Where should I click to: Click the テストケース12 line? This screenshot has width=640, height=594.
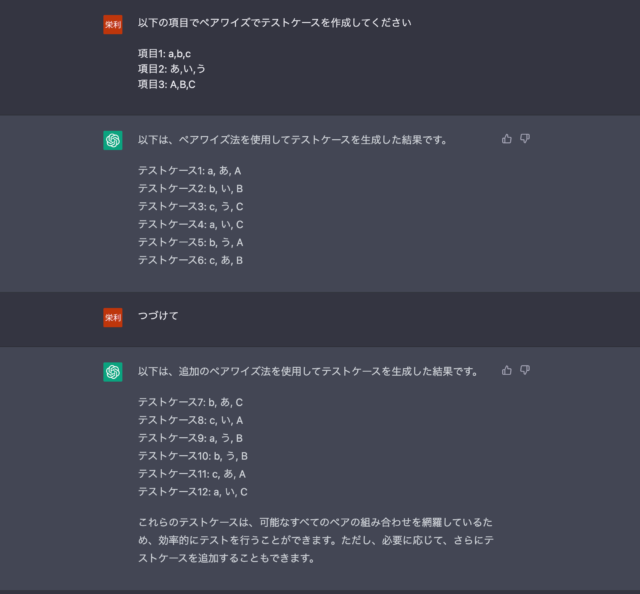[193, 492]
